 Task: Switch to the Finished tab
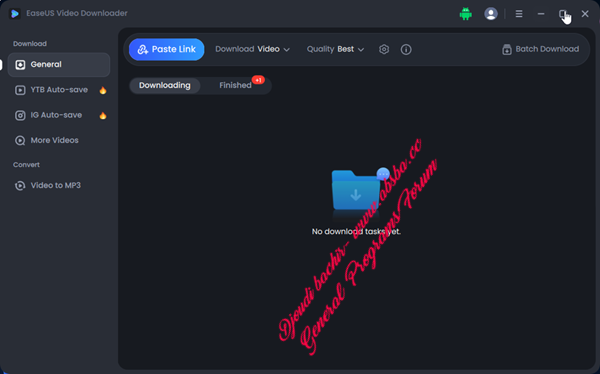(235, 85)
